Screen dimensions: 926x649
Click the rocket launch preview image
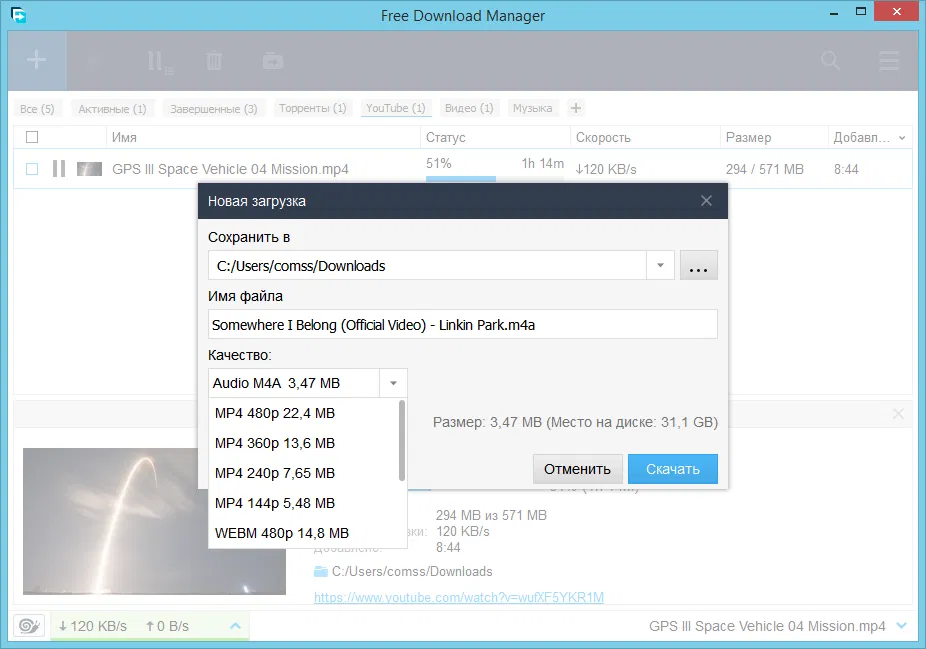(154, 521)
